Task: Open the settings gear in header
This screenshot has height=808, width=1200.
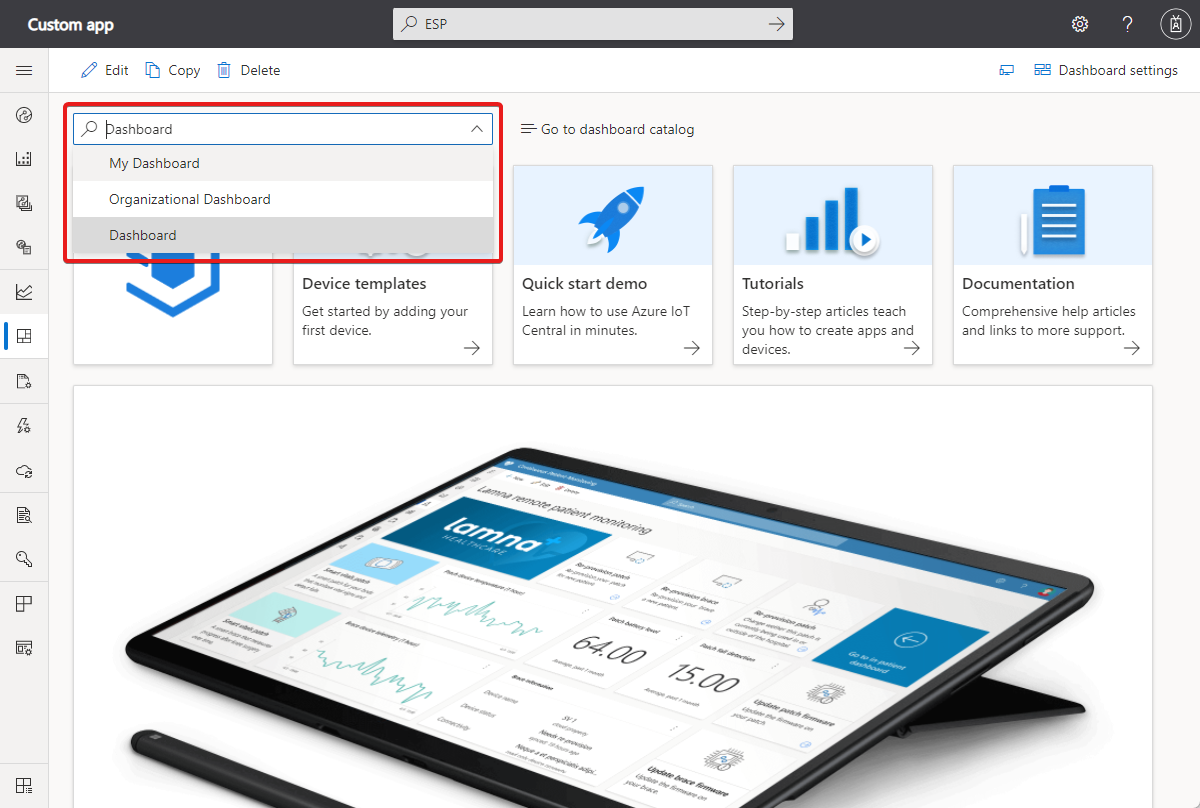Action: pos(1080,24)
